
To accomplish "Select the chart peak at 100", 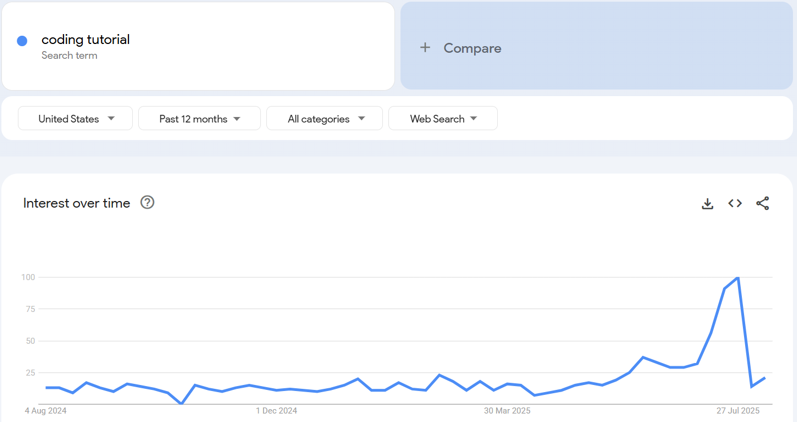I will coord(738,278).
